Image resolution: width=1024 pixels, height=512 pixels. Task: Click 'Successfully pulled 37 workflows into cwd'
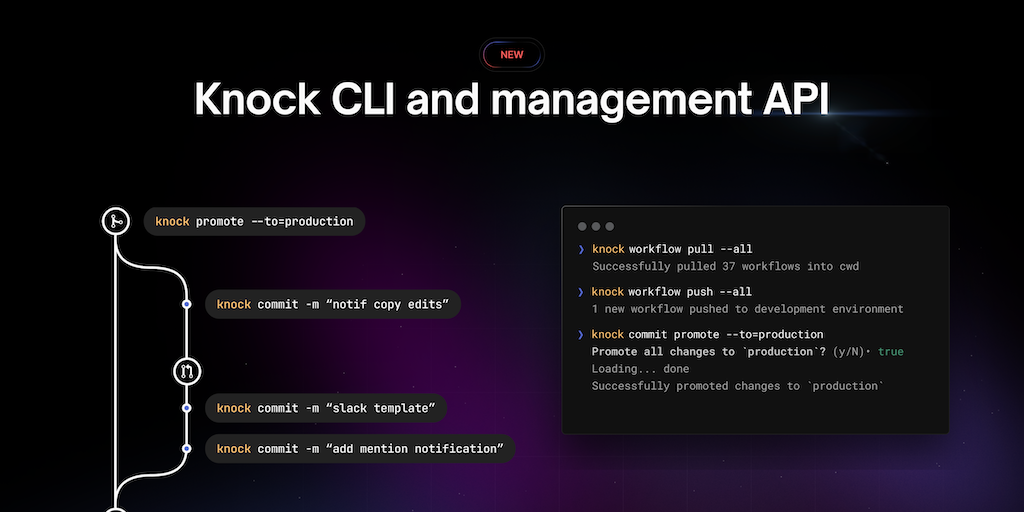[x=726, y=266]
